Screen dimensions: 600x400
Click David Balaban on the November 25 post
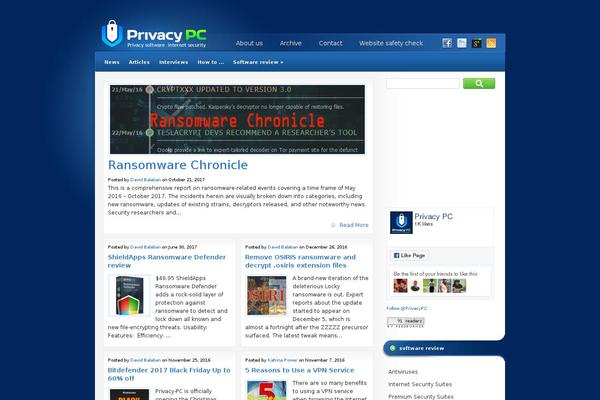[145, 360]
